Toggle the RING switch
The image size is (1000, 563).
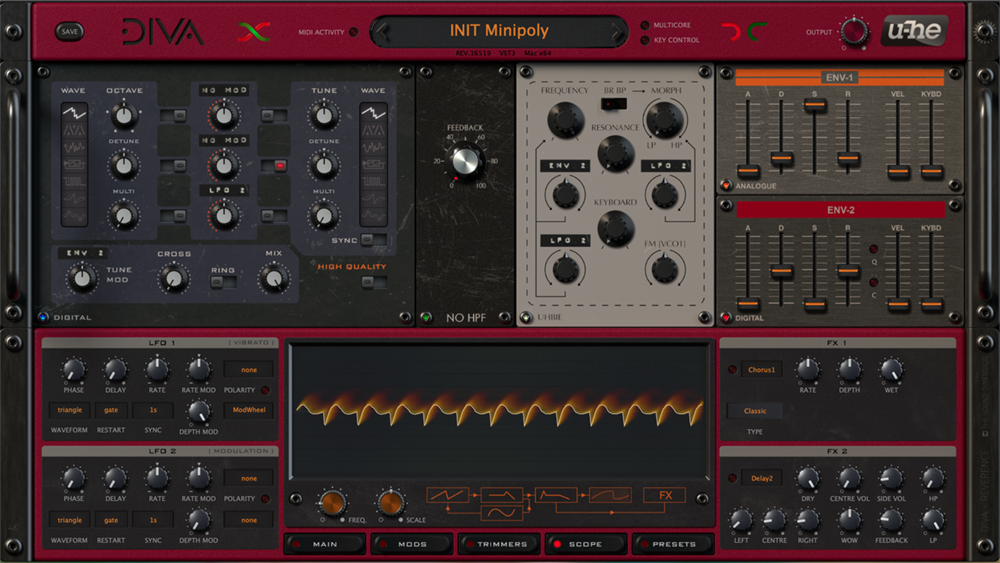click(223, 282)
